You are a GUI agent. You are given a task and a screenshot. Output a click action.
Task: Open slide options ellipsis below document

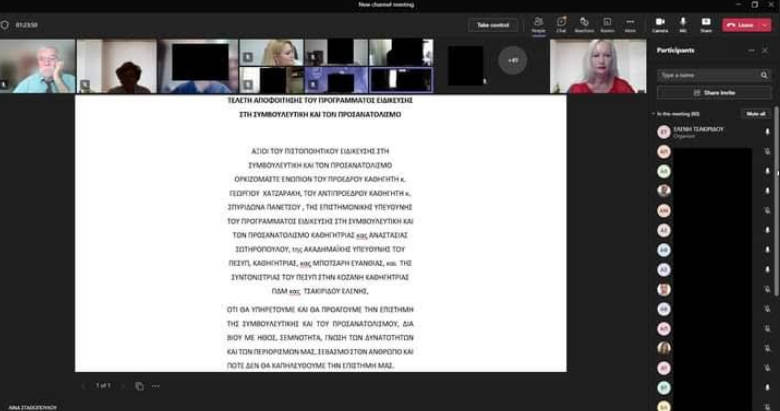pyautogui.click(x=156, y=385)
